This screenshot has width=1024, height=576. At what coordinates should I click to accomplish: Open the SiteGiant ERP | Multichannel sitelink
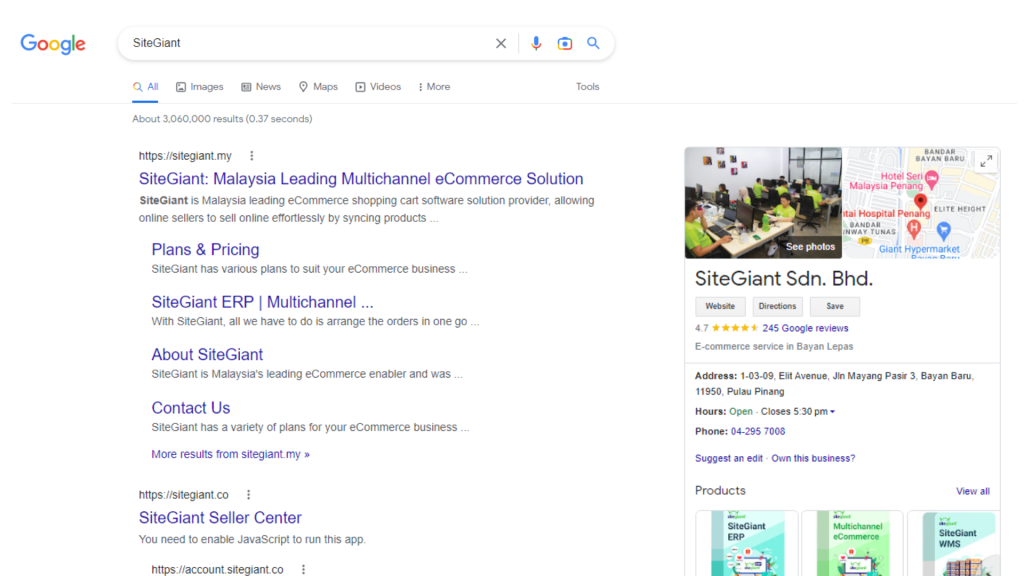pyautogui.click(x=263, y=302)
